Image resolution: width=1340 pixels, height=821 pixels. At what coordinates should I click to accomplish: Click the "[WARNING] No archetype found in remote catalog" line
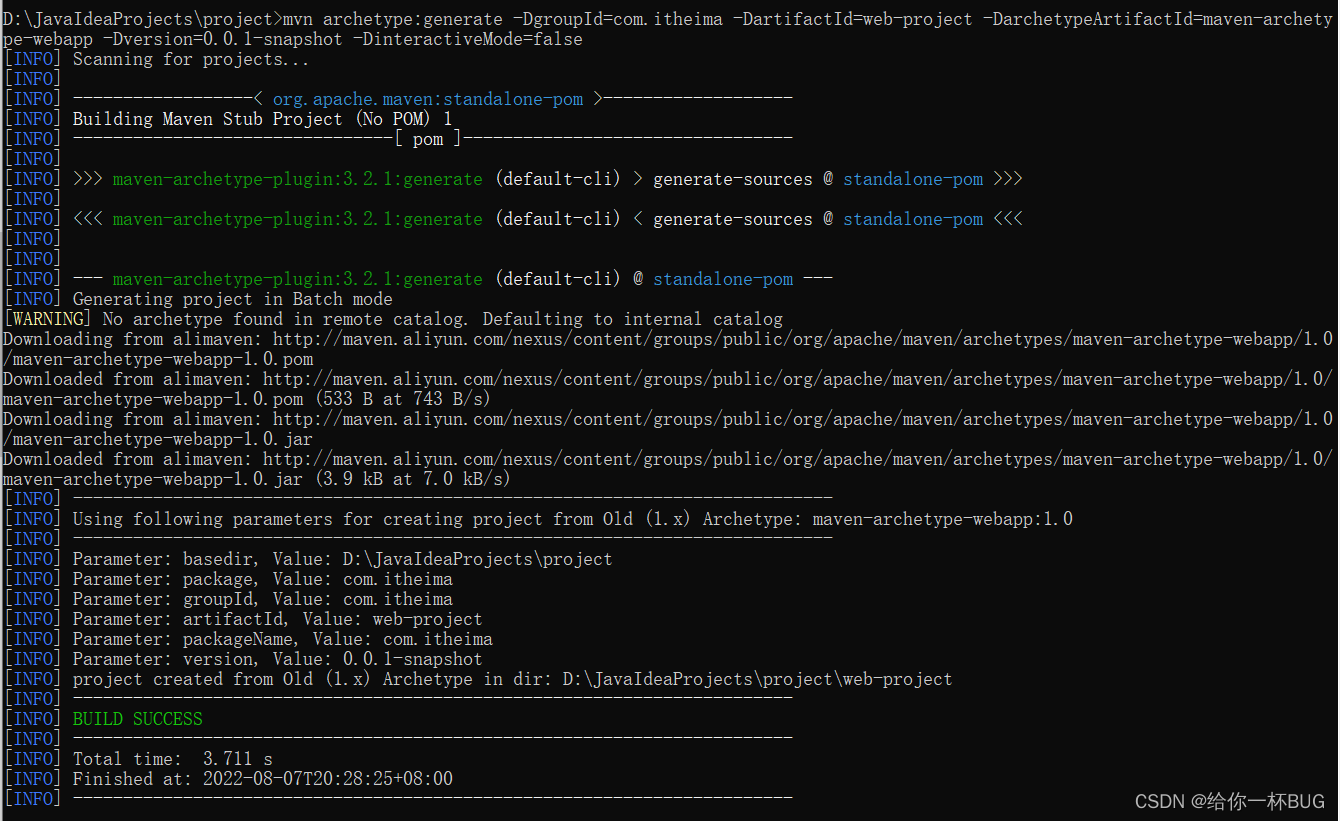(393, 319)
